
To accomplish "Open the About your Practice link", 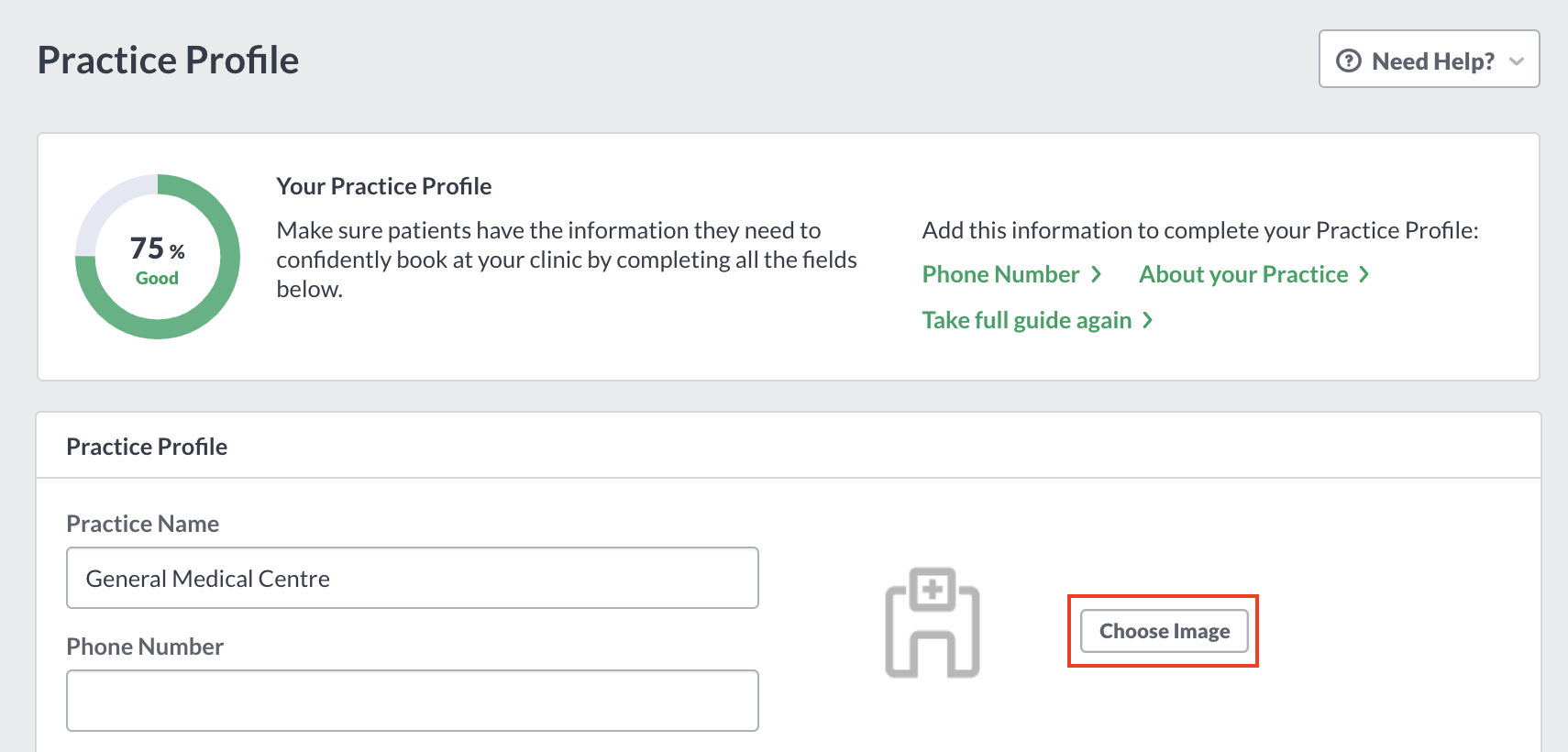I will pyautogui.click(x=1243, y=274).
